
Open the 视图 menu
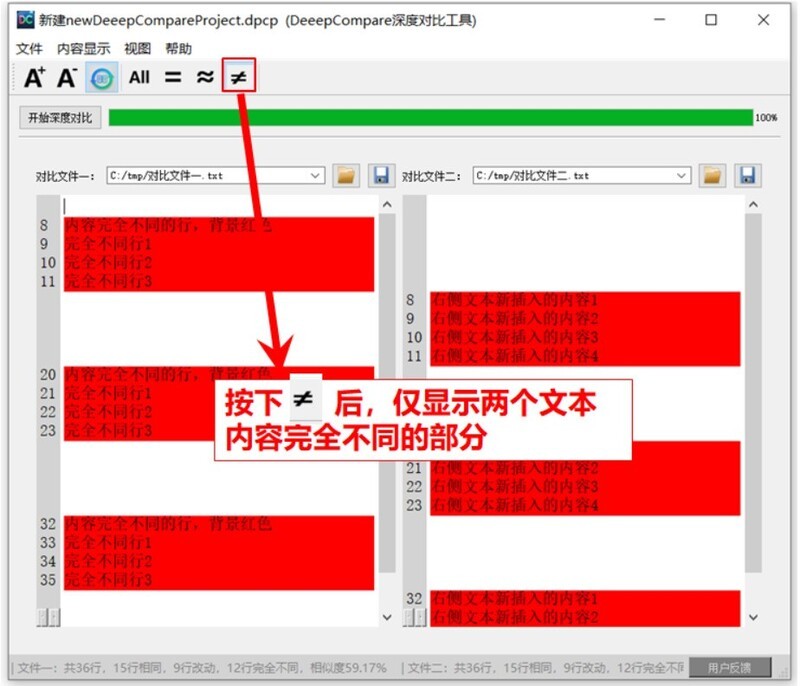pyautogui.click(x=138, y=49)
